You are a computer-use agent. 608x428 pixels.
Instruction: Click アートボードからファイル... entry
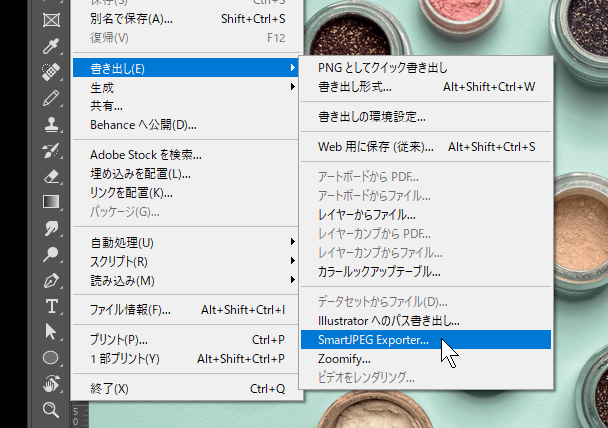point(426,196)
